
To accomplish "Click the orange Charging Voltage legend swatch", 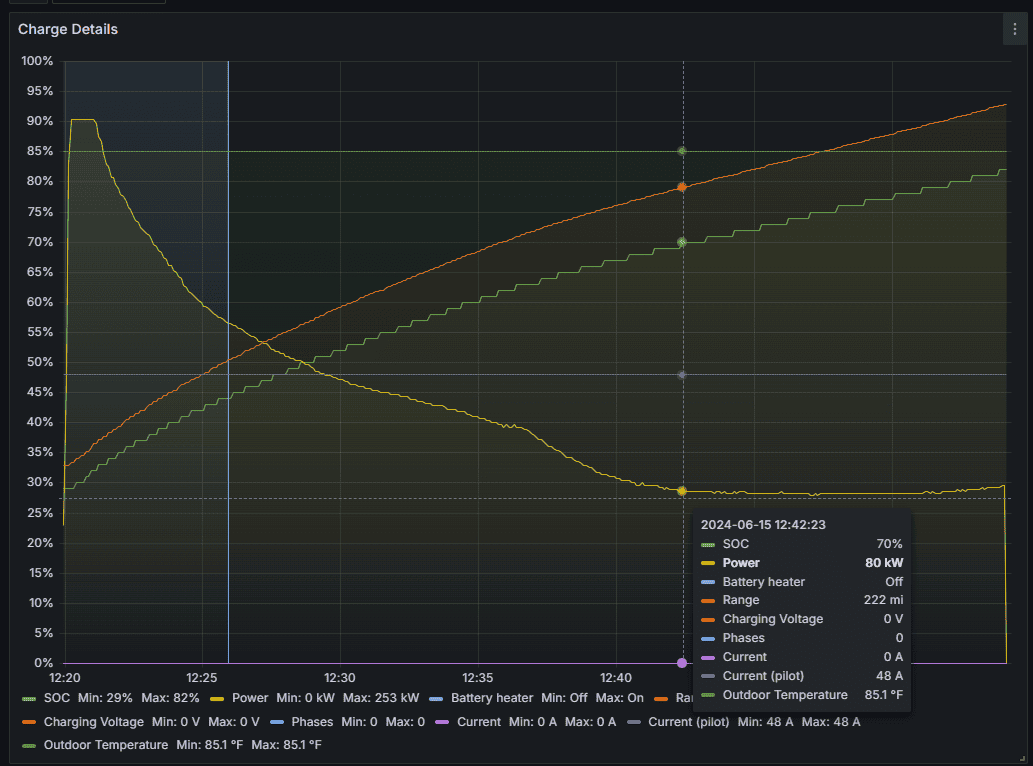I will point(29,723).
